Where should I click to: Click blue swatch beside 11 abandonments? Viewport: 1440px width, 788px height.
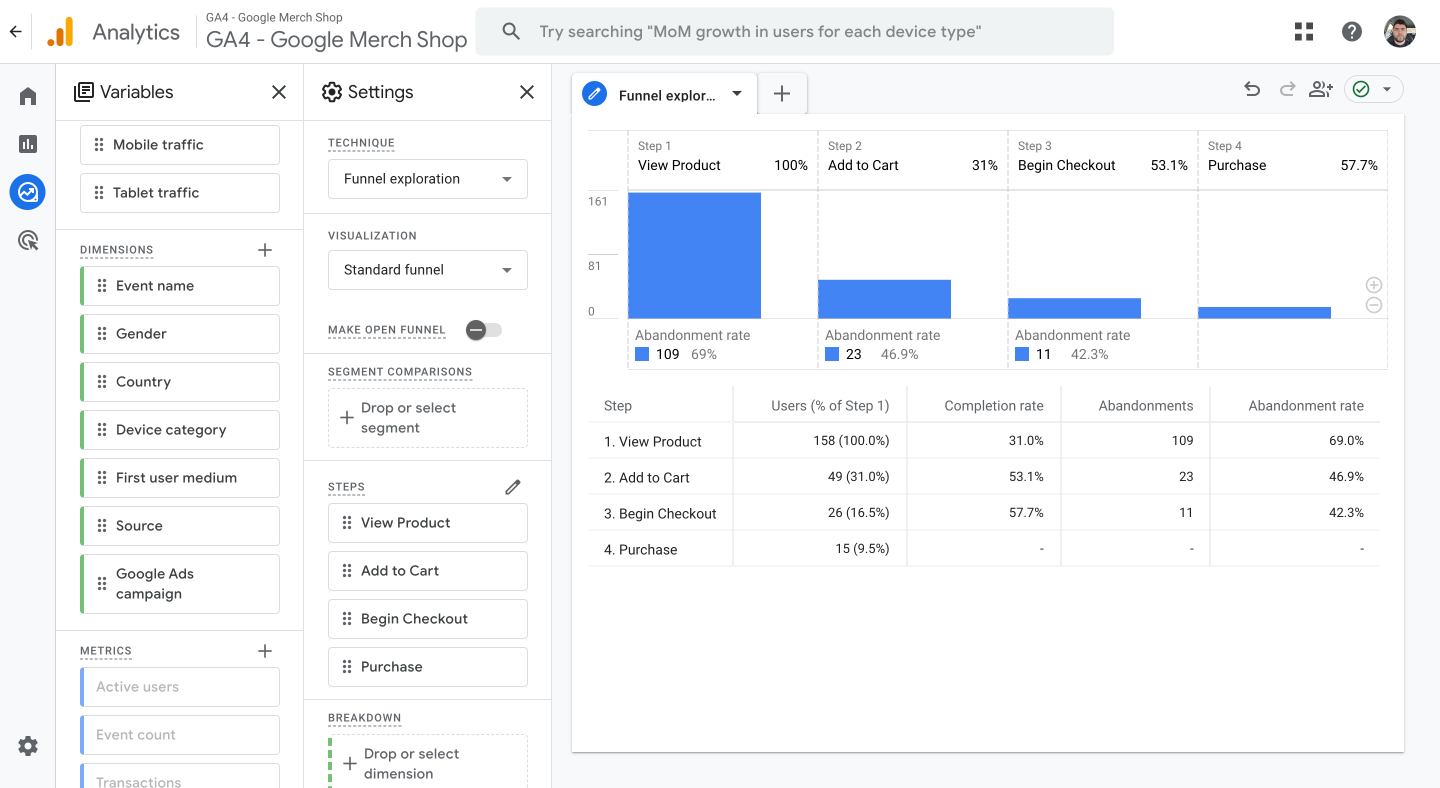[1022, 354]
